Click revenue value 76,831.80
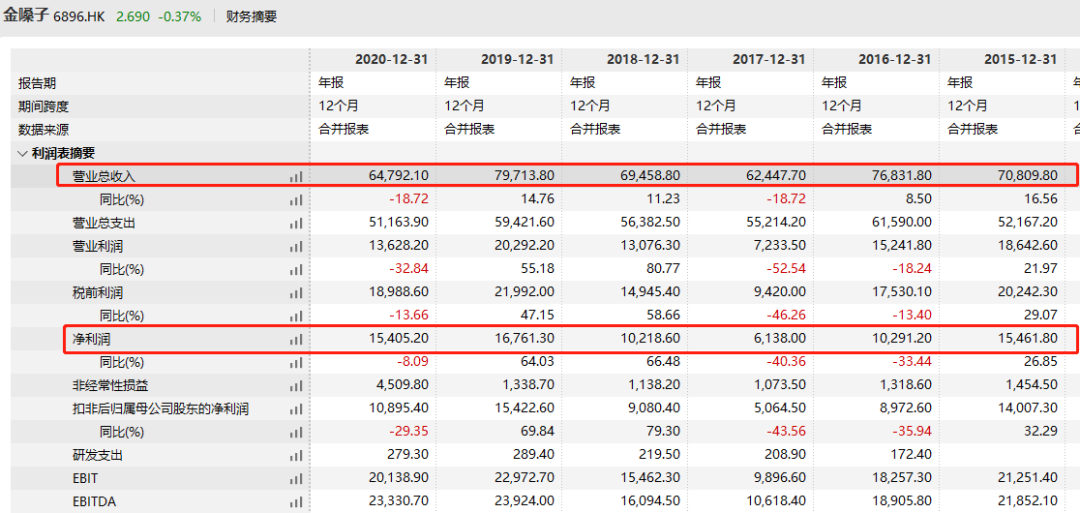 pos(902,176)
